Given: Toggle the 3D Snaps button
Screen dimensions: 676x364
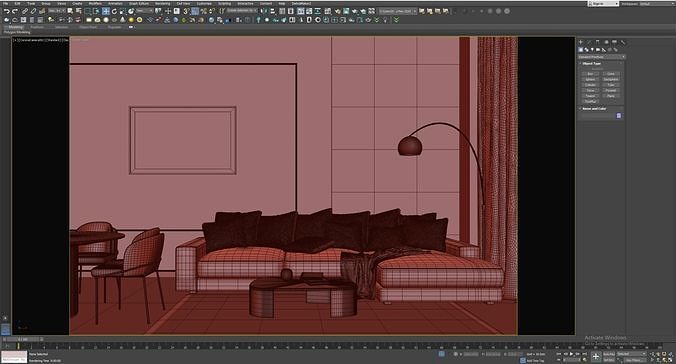Looking at the screenshot, I should pos(186,11).
